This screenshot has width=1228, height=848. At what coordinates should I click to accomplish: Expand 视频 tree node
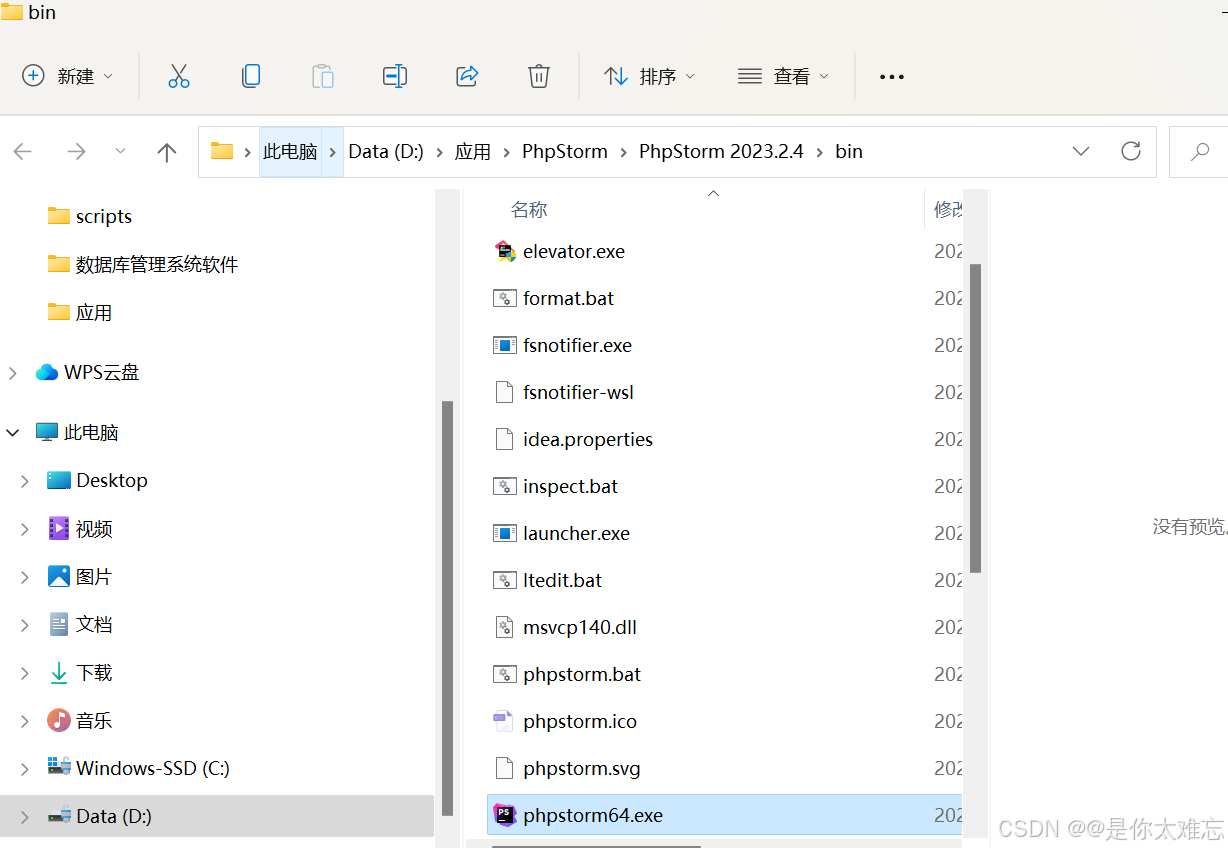tap(25, 529)
